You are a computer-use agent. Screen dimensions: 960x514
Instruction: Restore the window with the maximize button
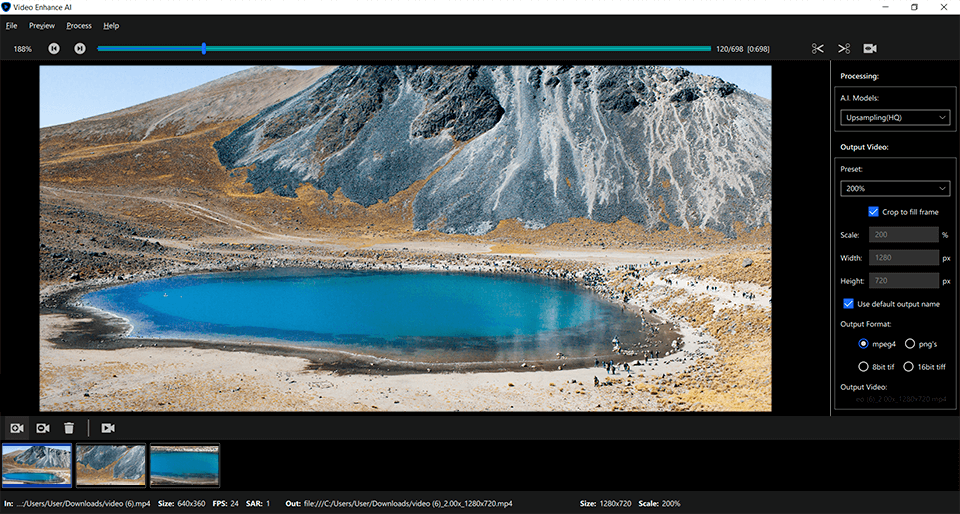914,7
